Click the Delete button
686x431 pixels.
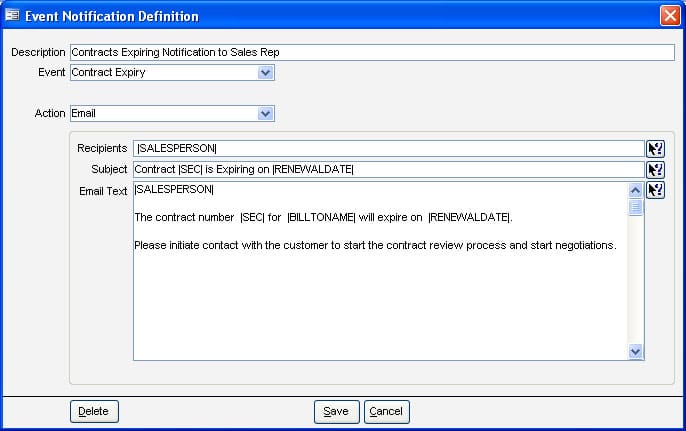pos(94,411)
